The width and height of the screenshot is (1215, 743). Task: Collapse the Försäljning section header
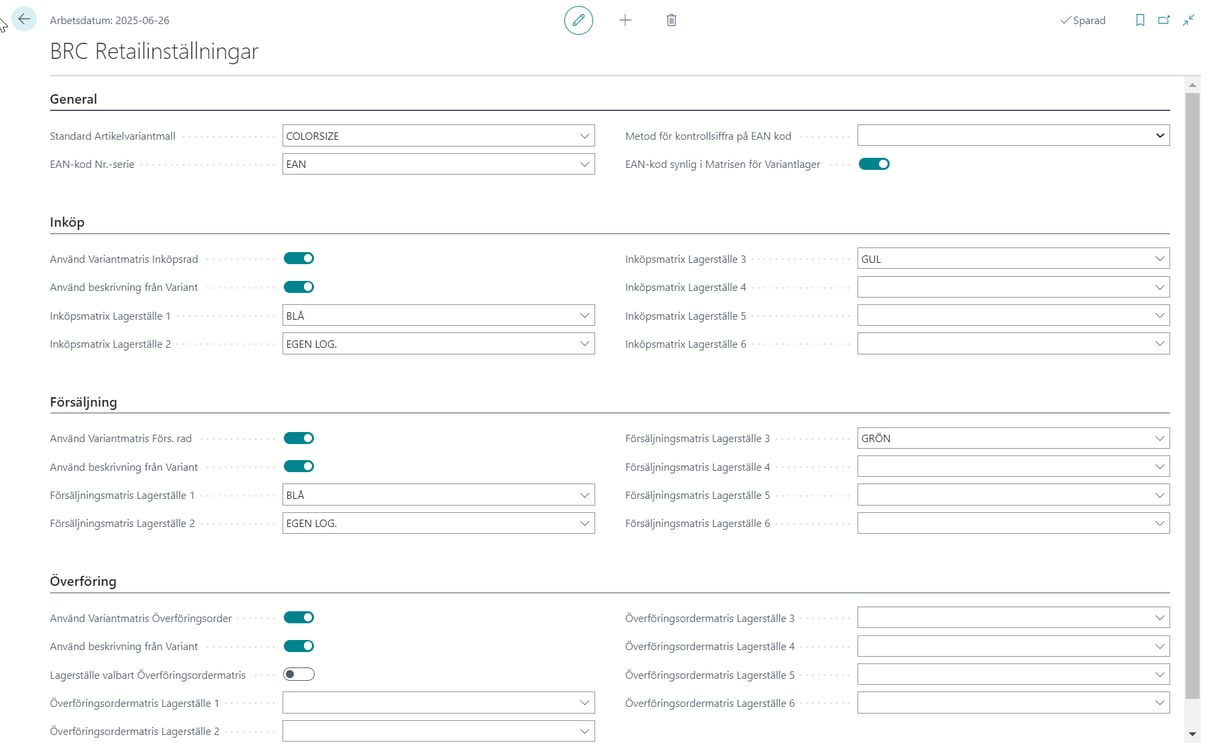click(84, 402)
